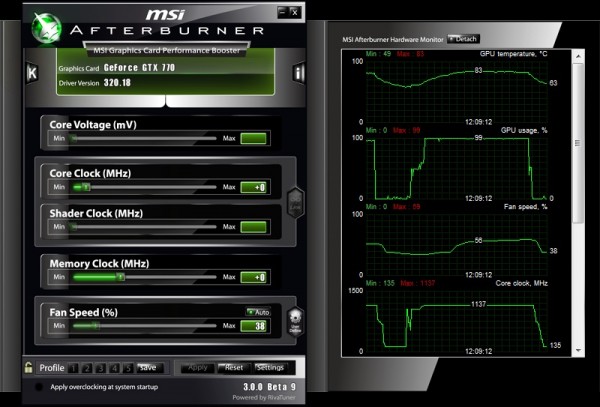Image resolution: width=600 pixels, height=407 pixels.
Task: Click the Fan Speed 38 value field
Action: click(x=253, y=326)
